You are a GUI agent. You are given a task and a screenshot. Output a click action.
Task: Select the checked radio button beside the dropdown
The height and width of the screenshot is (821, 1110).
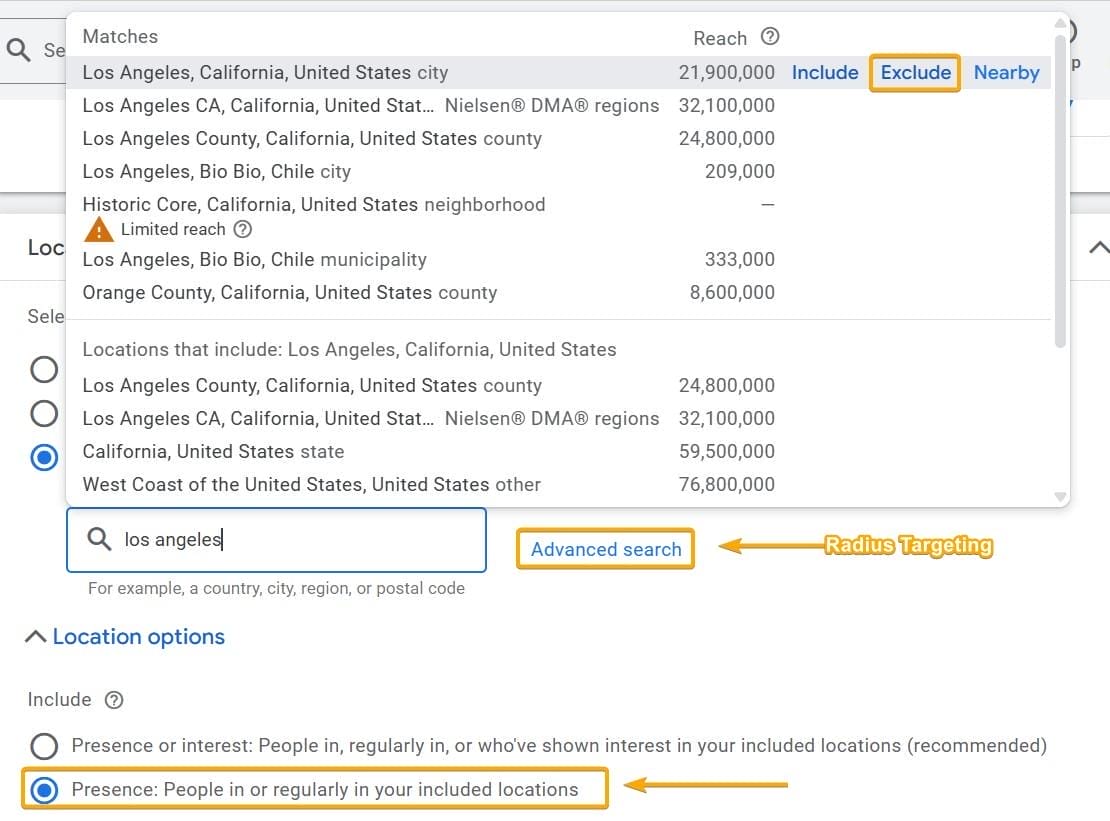(x=44, y=458)
